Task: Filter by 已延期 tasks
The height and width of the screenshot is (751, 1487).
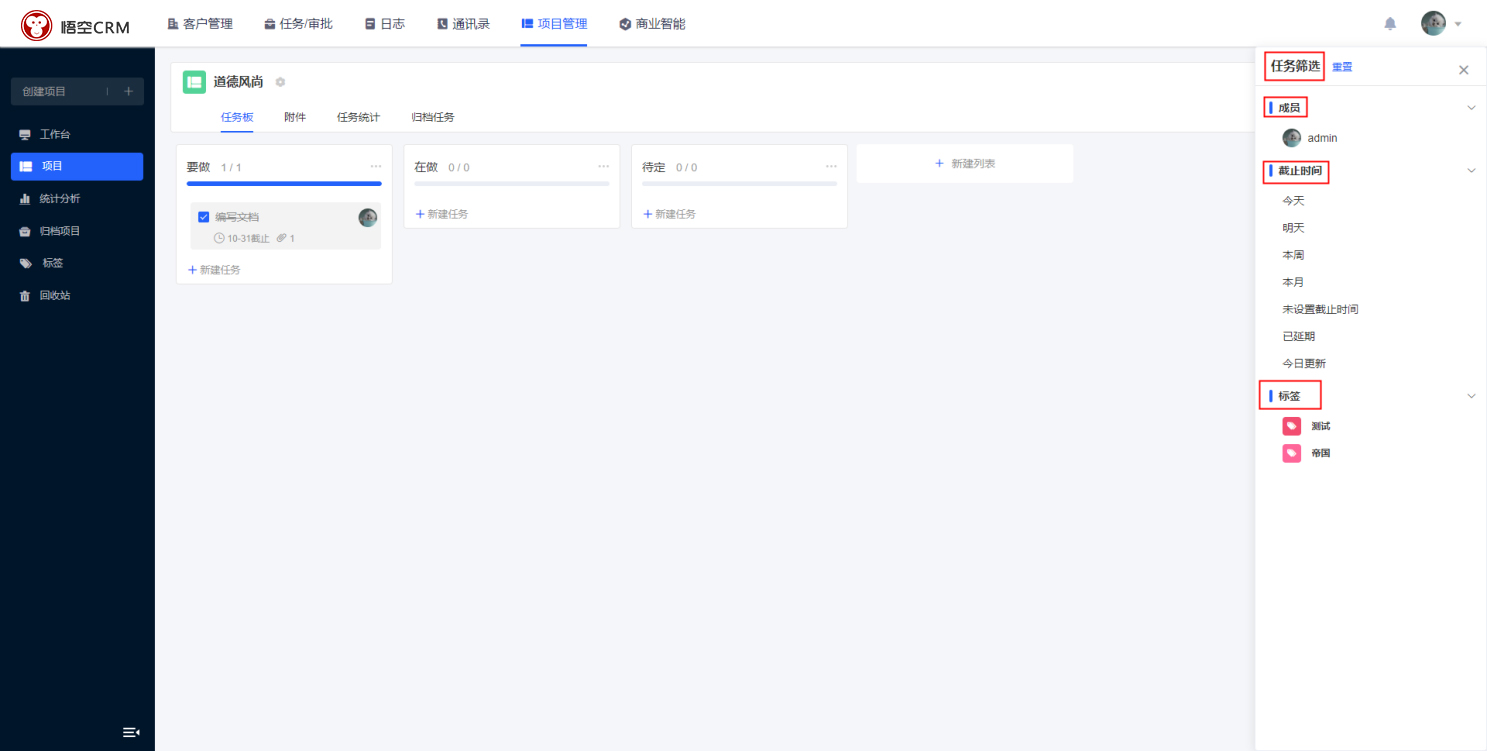Action: click(1298, 337)
